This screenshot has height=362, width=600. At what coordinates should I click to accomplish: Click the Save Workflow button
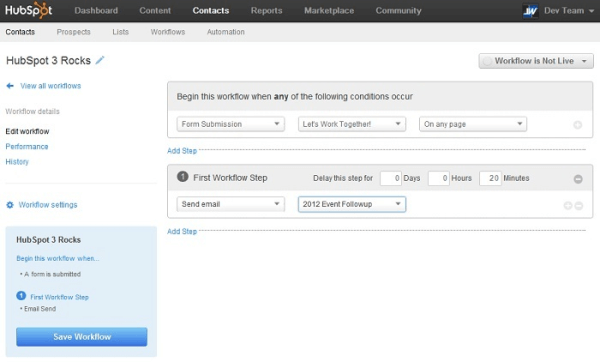click(x=82, y=337)
